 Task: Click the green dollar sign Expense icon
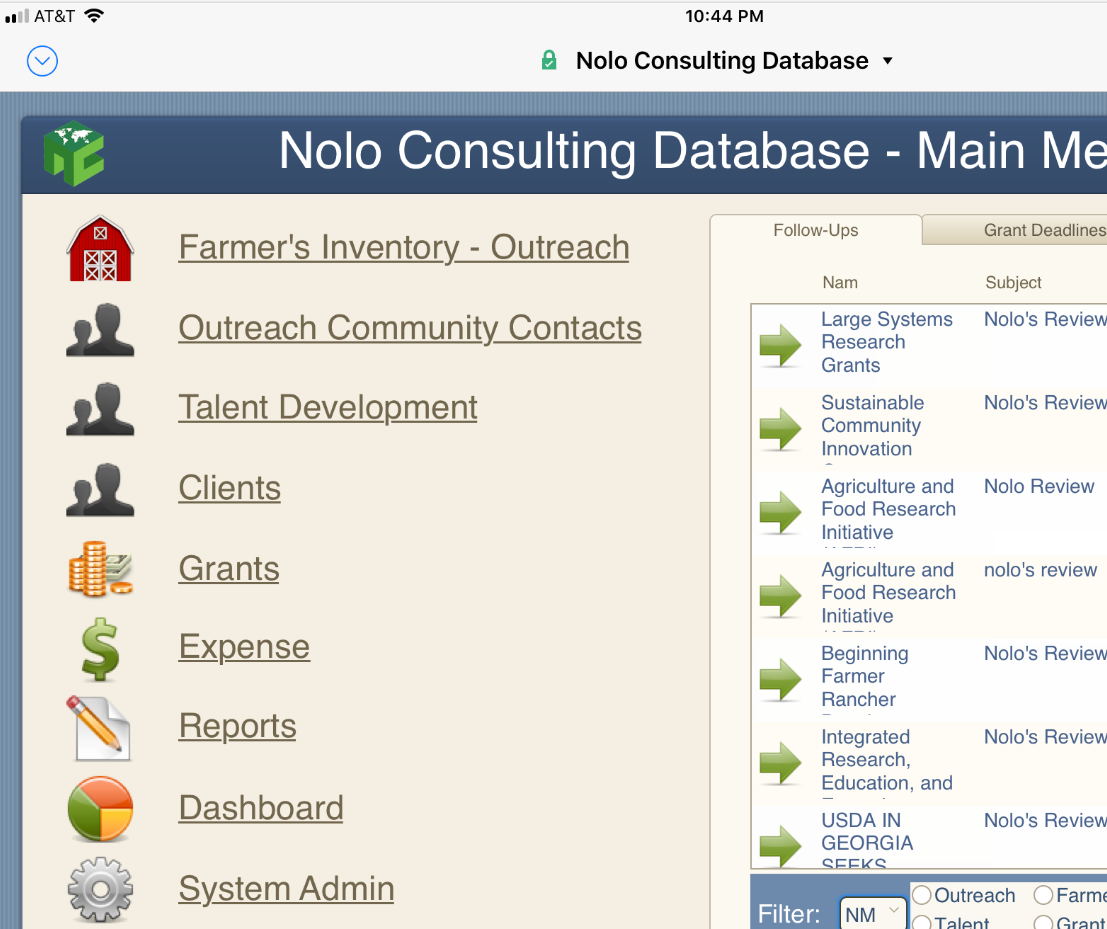(x=100, y=649)
